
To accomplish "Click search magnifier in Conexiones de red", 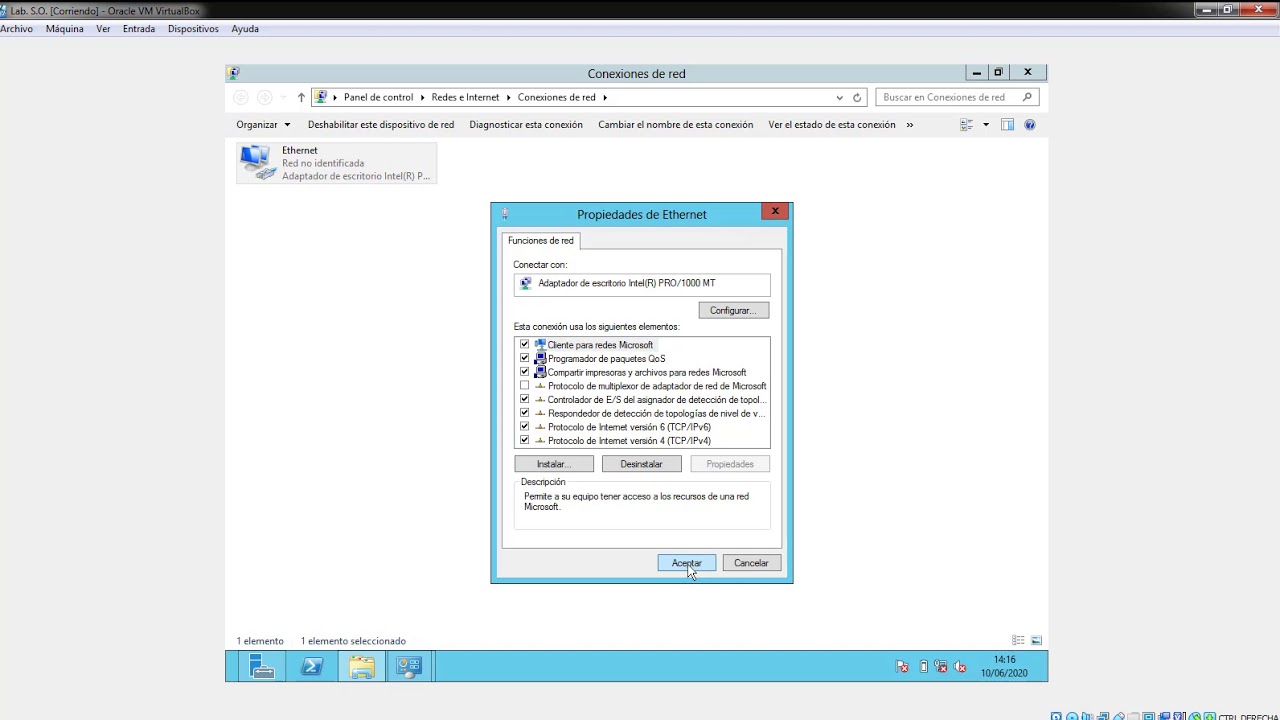I will click(x=1027, y=97).
